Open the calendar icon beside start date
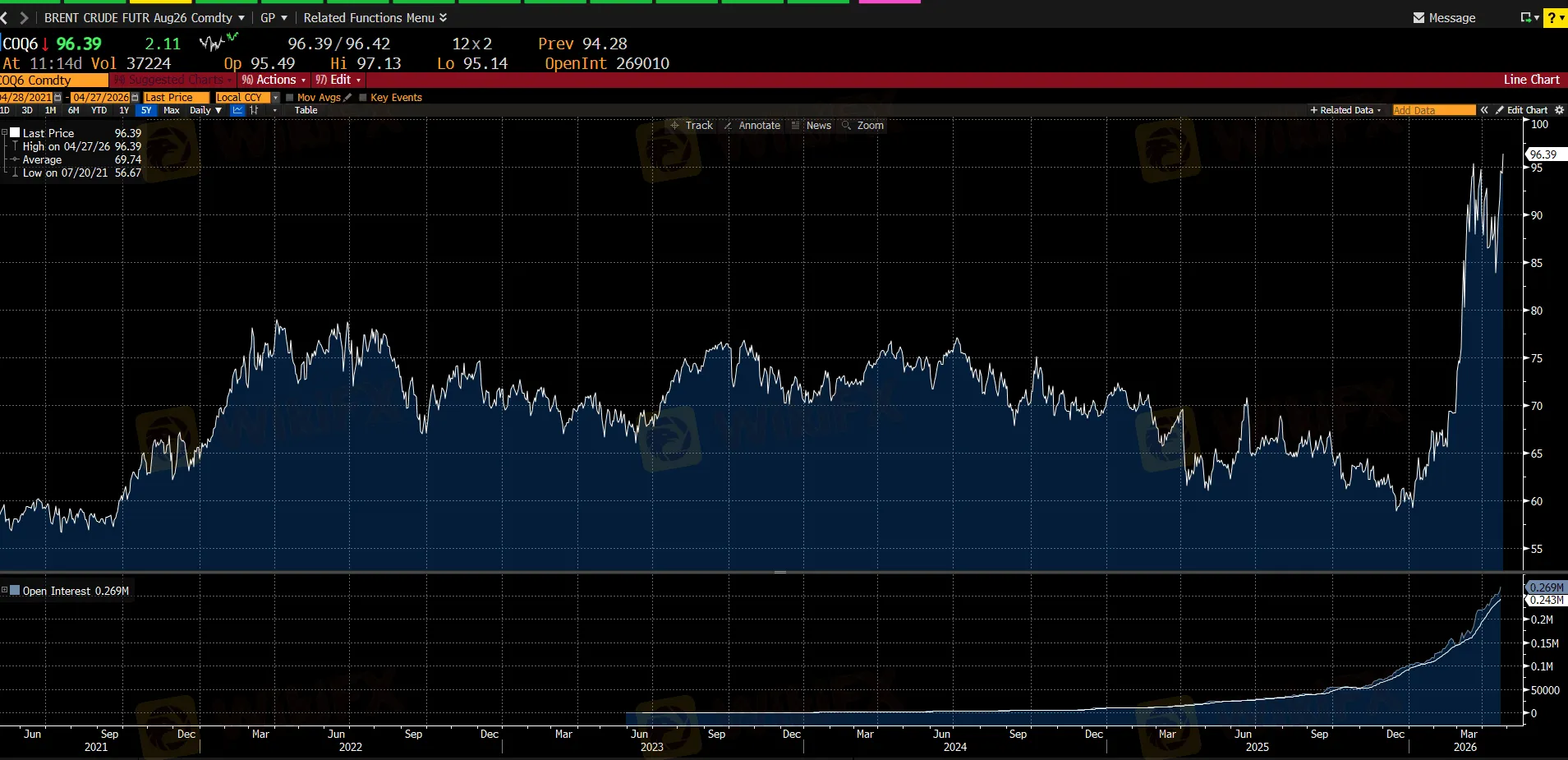The image size is (1568, 760). [x=57, y=97]
